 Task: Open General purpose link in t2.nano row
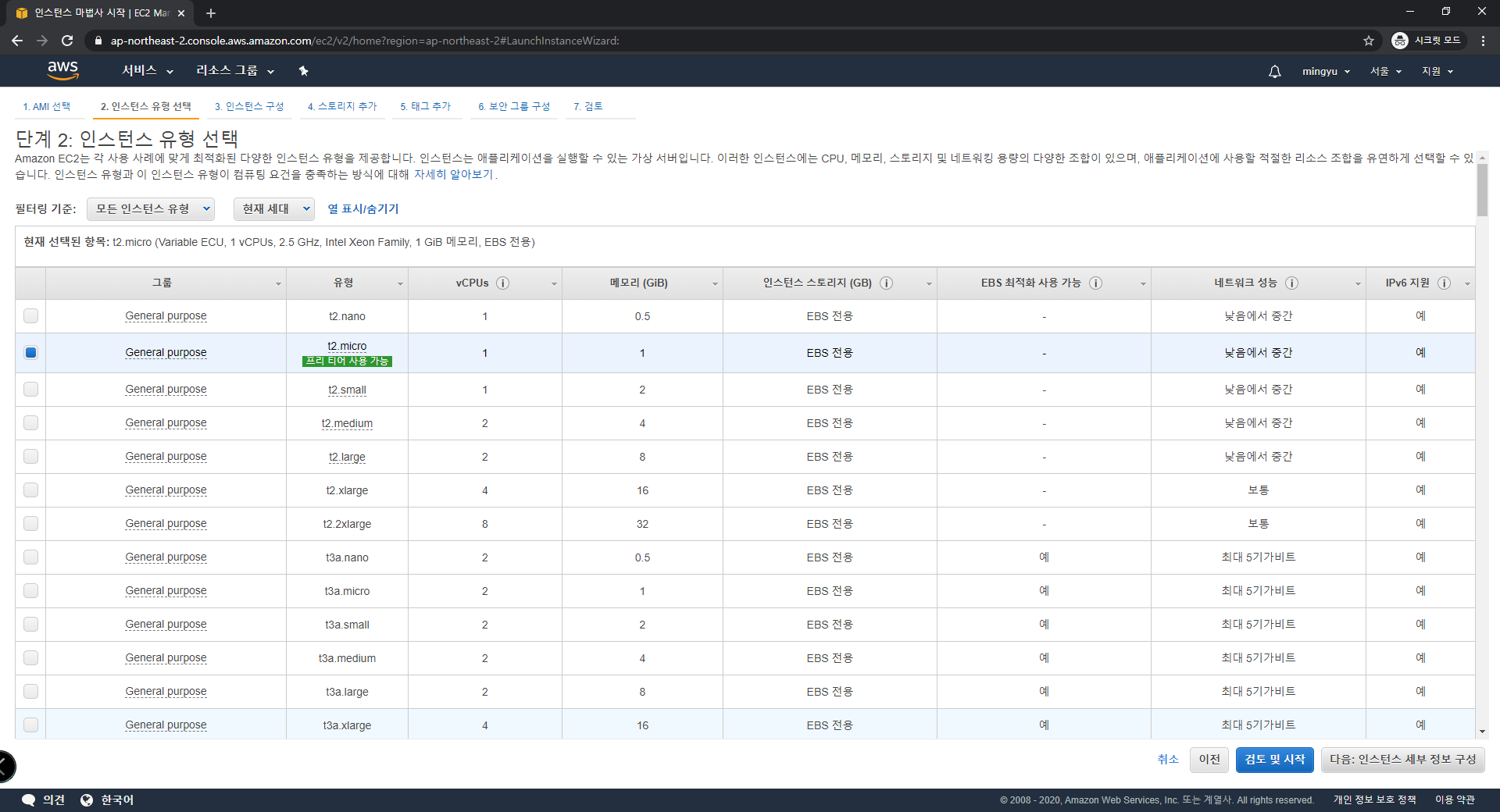166,316
